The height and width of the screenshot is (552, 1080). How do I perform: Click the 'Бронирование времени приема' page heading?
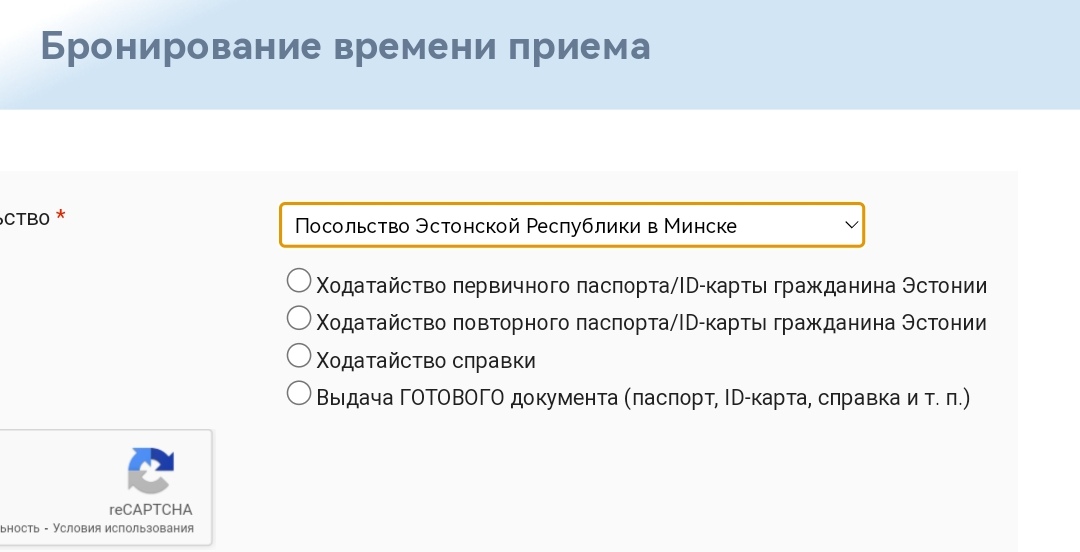point(345,47)
